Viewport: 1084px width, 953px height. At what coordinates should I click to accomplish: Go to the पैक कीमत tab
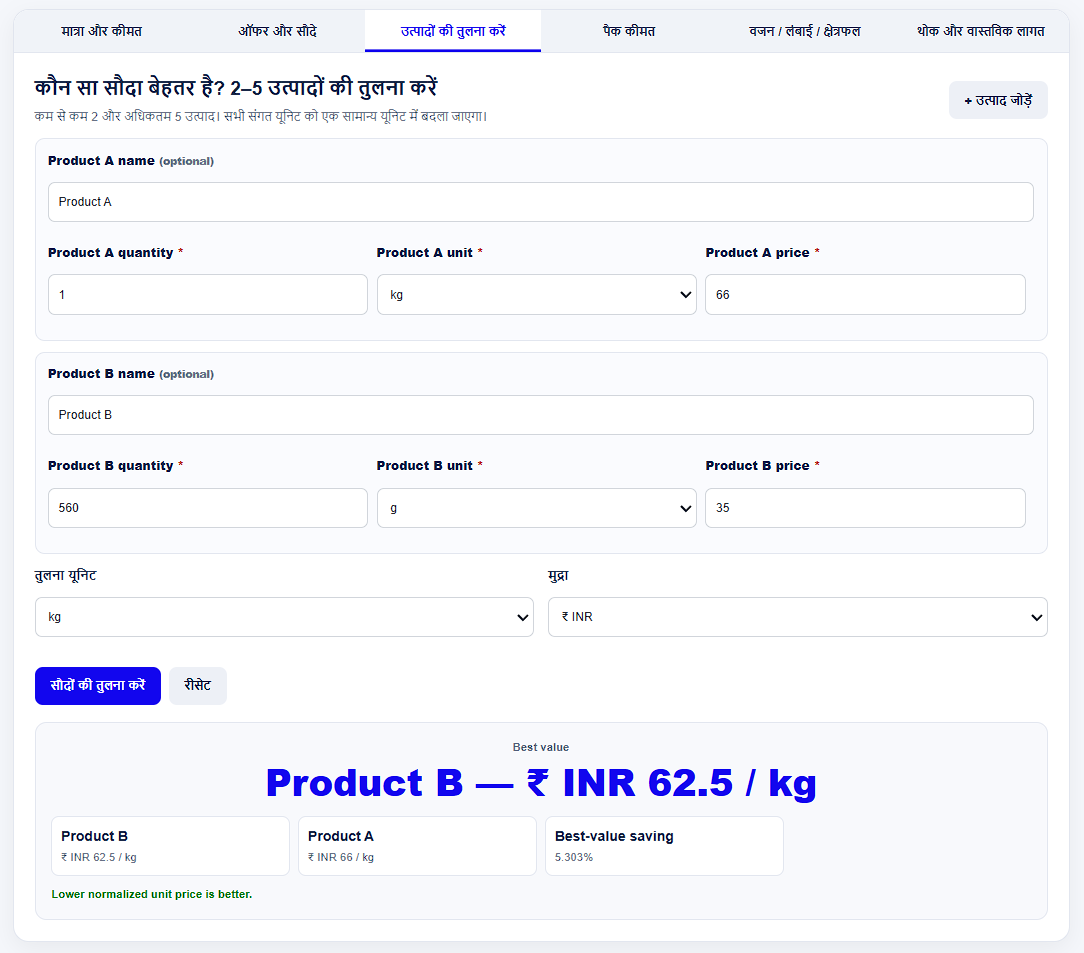click(628, 31)
